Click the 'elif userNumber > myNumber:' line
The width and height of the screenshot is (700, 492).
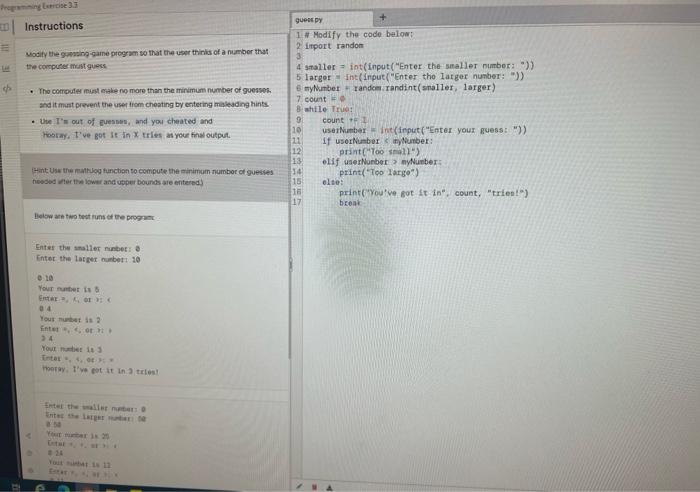pos(382,162)
